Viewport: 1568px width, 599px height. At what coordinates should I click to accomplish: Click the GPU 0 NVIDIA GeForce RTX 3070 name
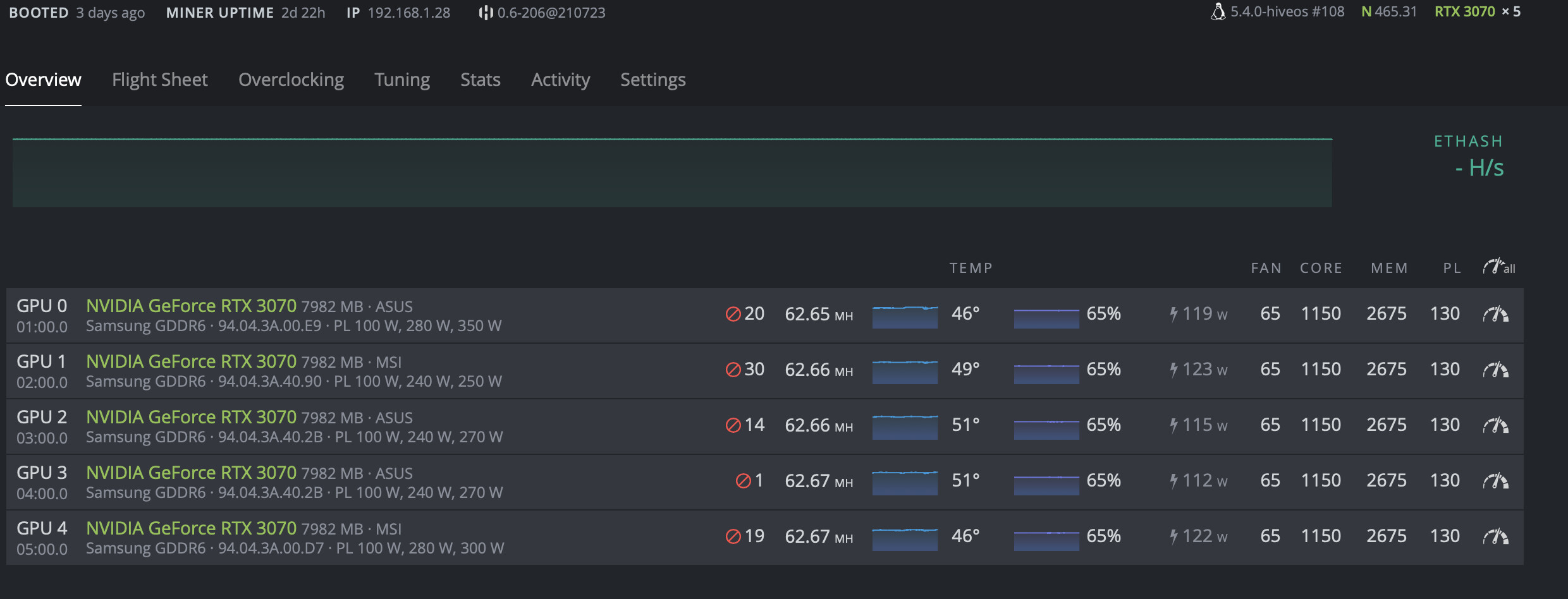click(x=191, y=306)
